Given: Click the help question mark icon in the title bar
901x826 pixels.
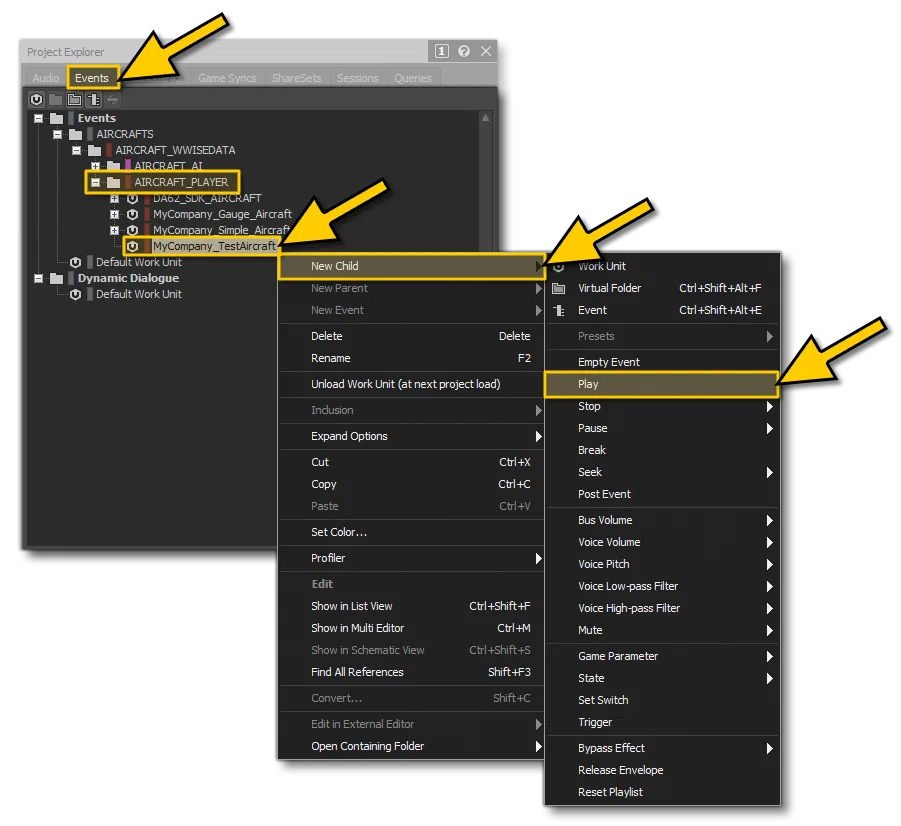Looking at the screenshot, I should pyautogui.click(x=464, y=51).
